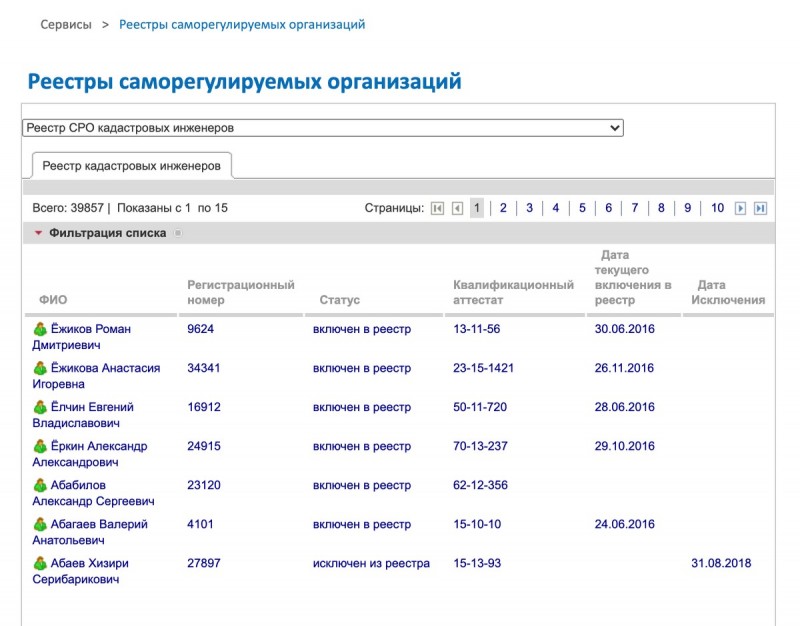Click registration number 34341

point(204,368)
